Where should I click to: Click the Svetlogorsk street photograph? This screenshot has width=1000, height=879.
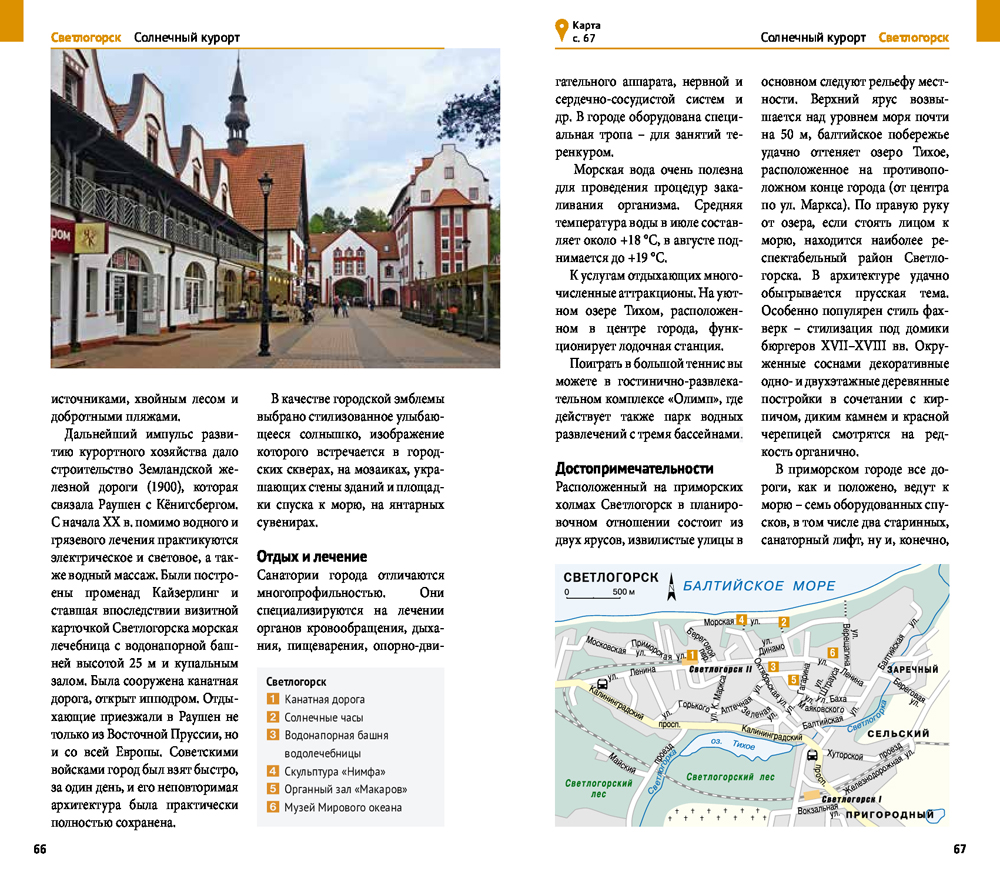click(x=275, y=208)
